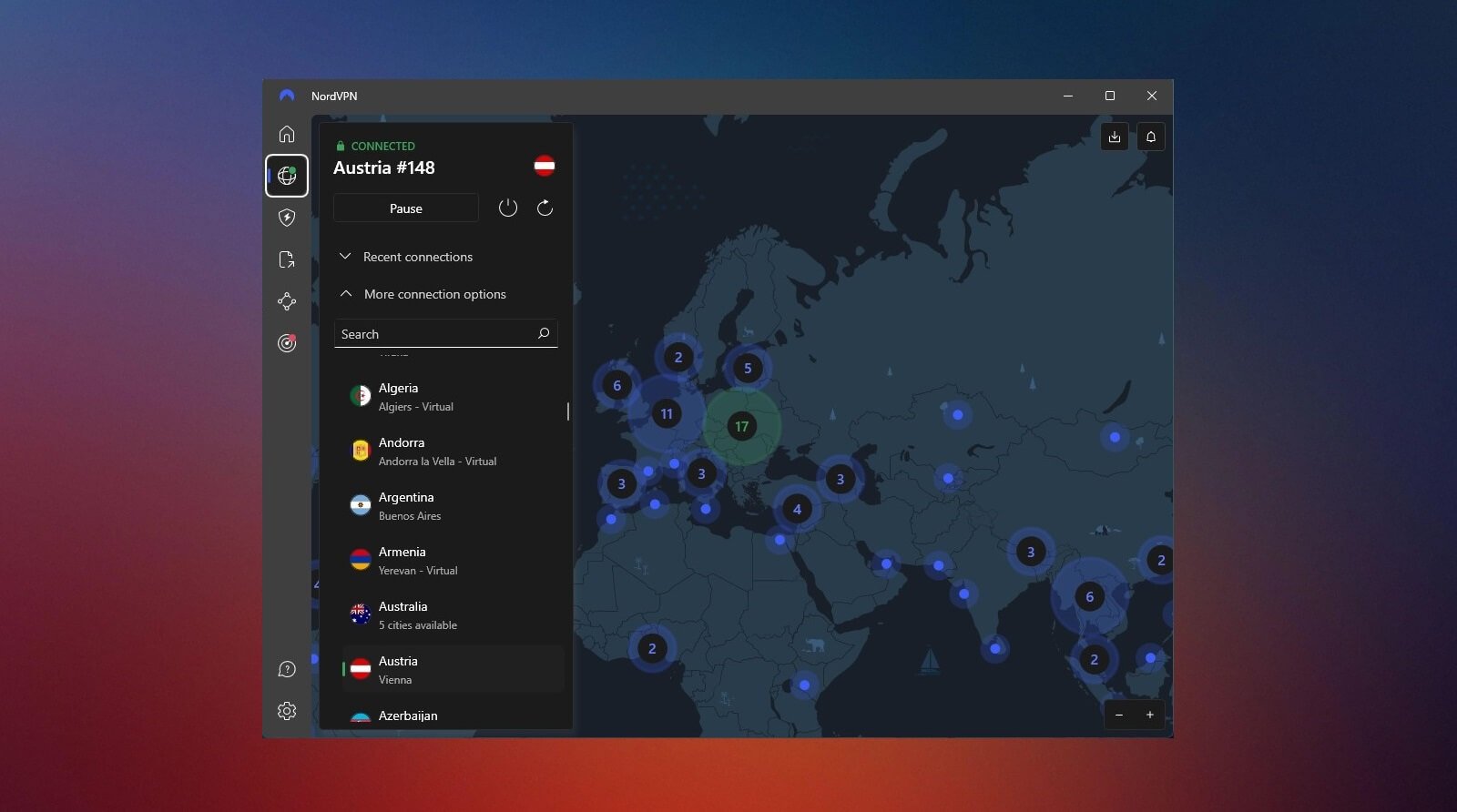
Task: Click the Armenia flag icon
Action: pos(361,560)
